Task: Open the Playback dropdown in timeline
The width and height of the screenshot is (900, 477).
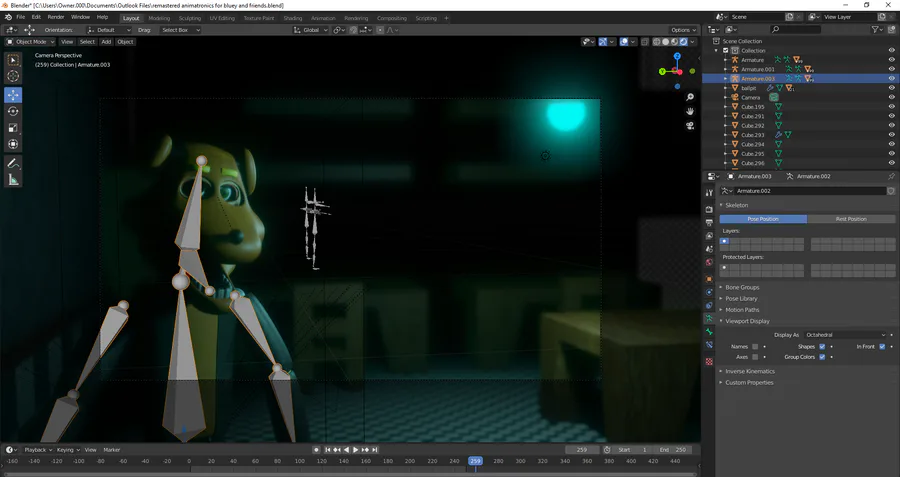Action: [x=38, y=450]
